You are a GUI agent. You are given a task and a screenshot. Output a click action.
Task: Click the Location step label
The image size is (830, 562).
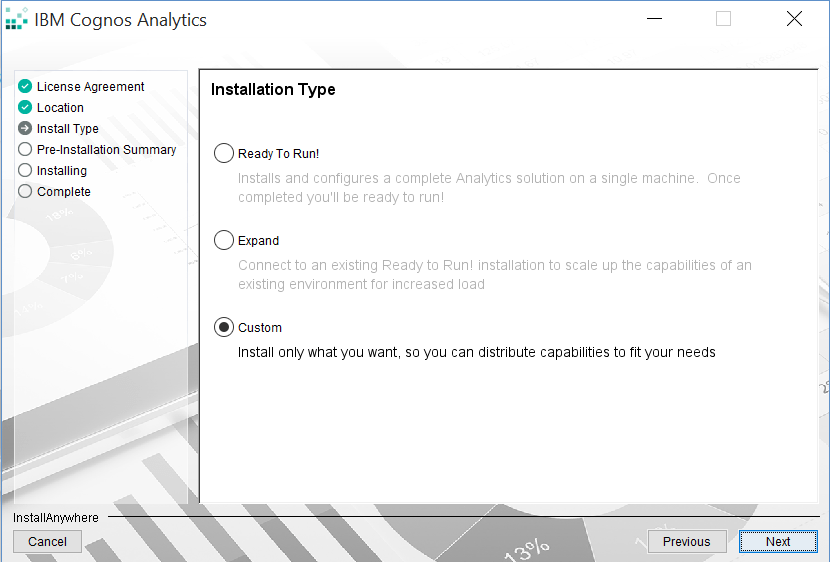tap(60, 107)
